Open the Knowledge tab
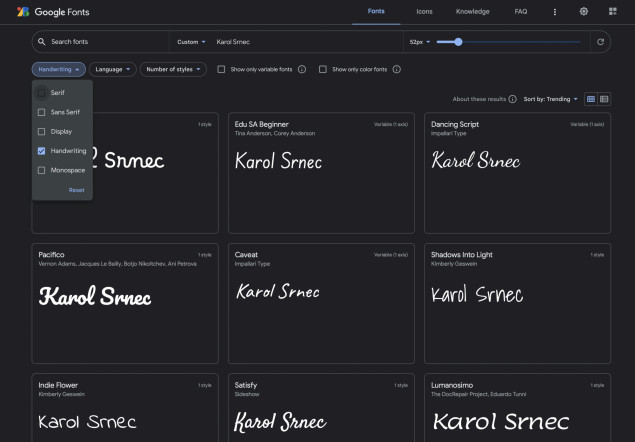Image resolution: width=635 pixels, height=442 pixels. click(472, 12)
